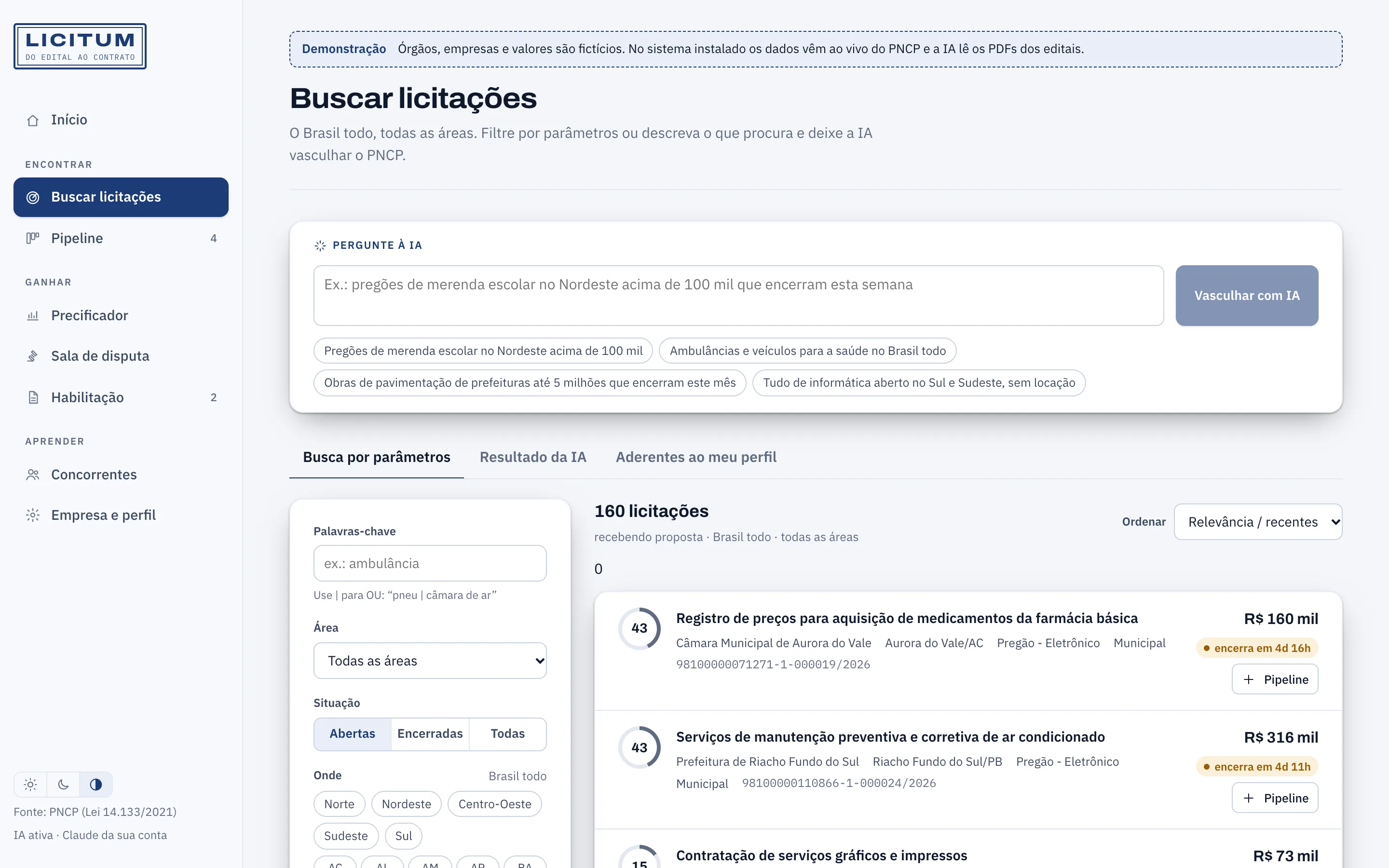Image resolution: width=1389 pixels, height=868 pixels.
Task: Pick suggestion Pregões de merenda escolar no Nordeste
Action: click(483, 351)
